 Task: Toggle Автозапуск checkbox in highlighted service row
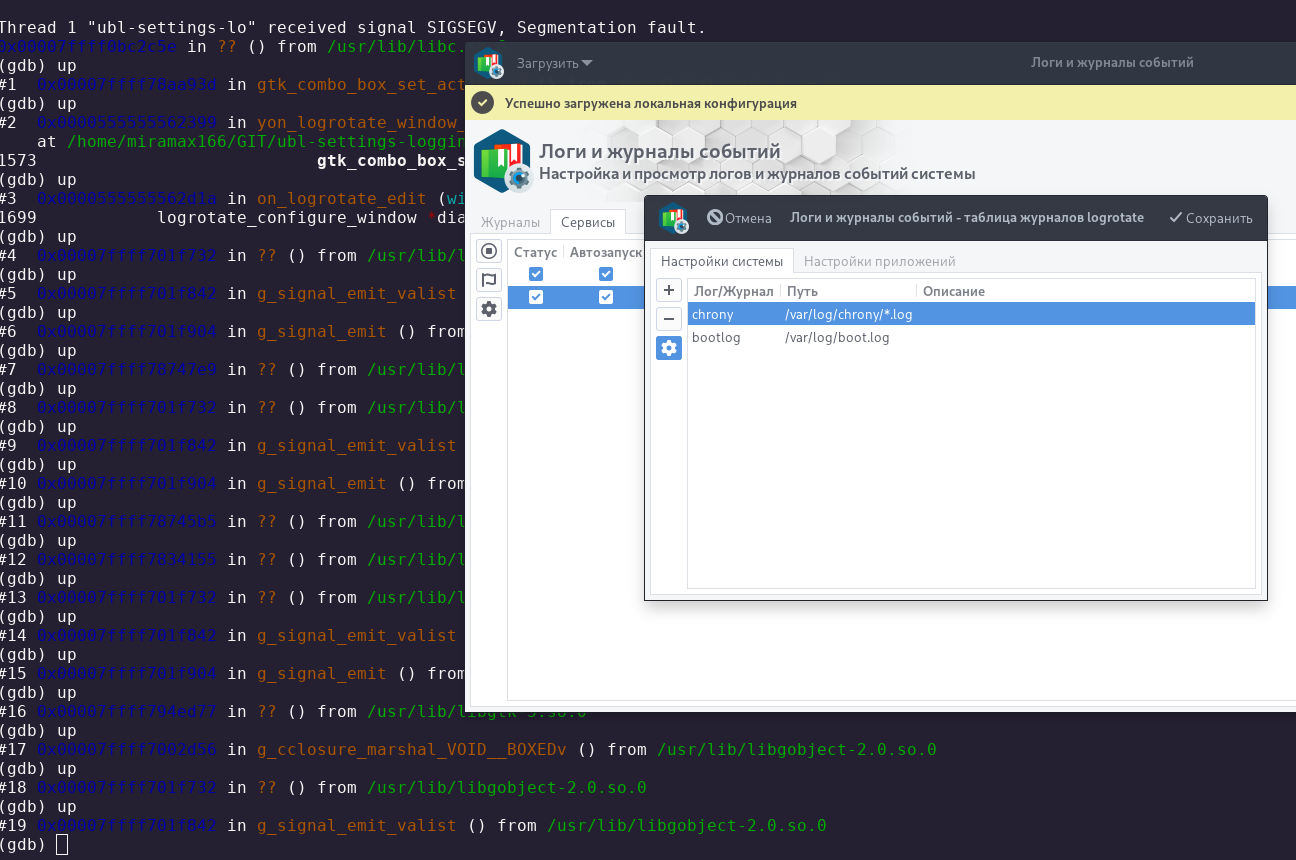coord(606,297)
